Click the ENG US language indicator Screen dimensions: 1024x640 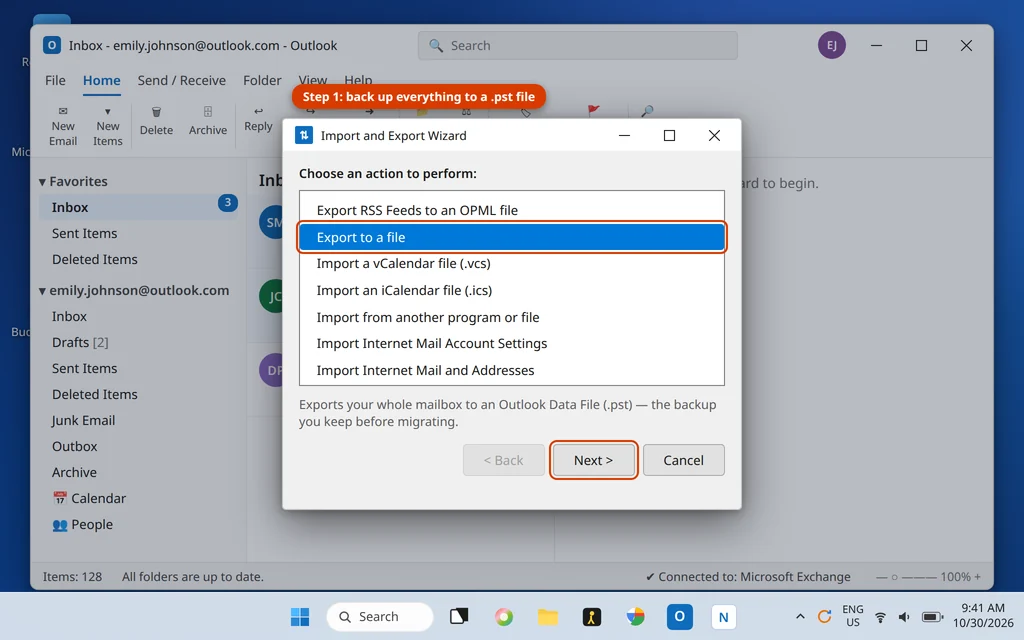point(852,616)
